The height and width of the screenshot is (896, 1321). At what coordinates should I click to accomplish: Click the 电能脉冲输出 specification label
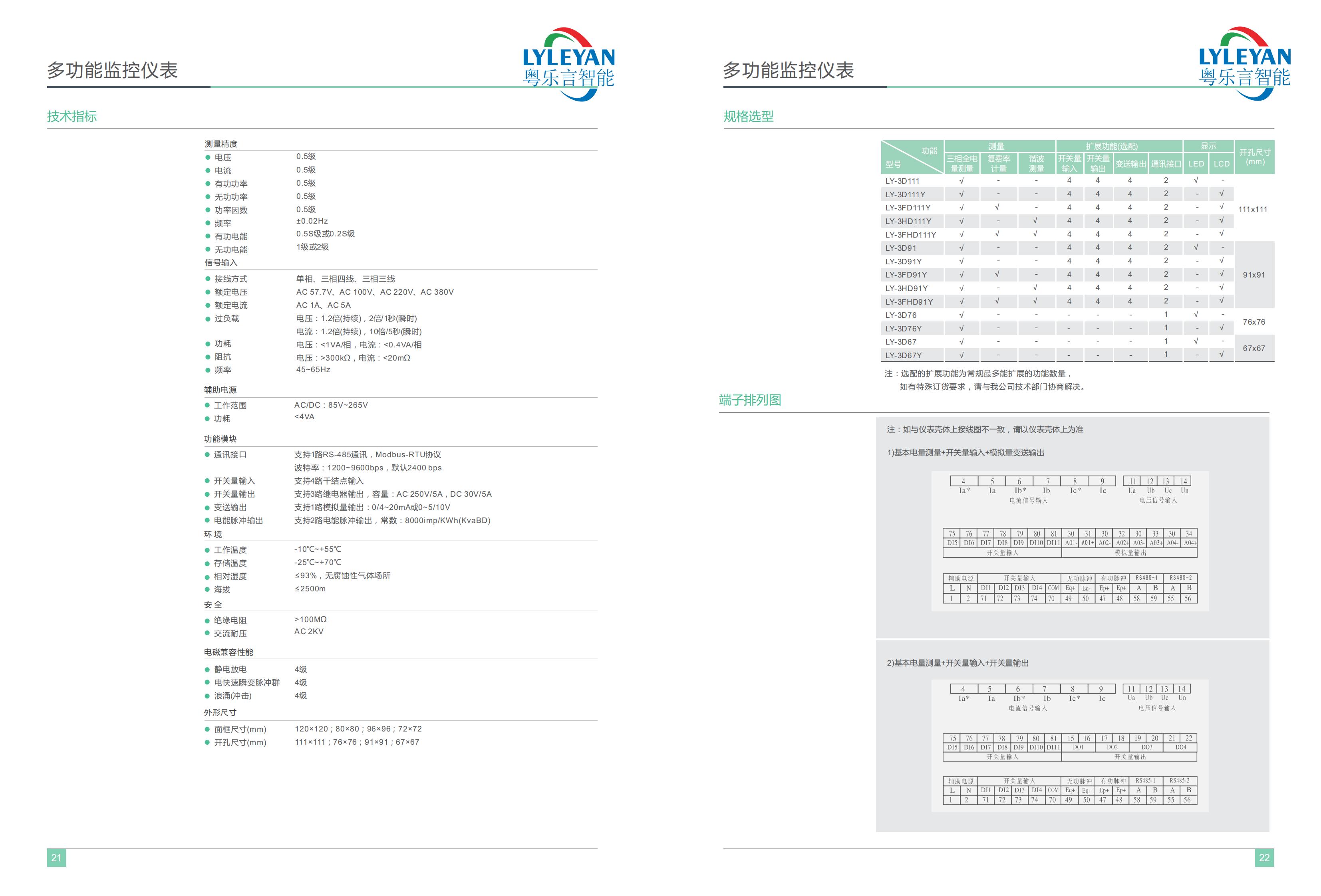pyautogui.click(x=238, y=520)
